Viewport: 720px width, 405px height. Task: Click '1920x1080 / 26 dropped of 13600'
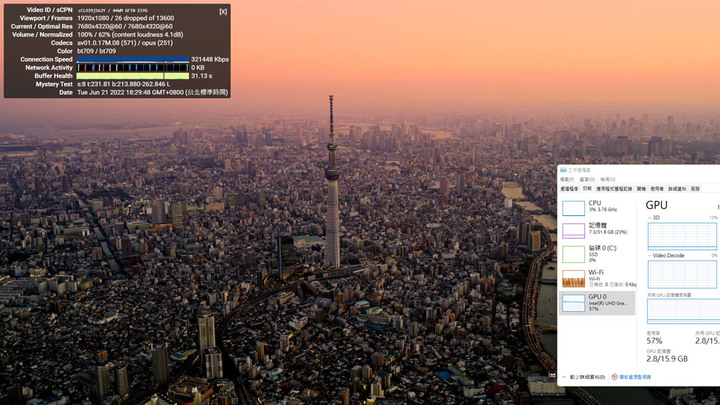pyautogui.click(x=125, y=18)
